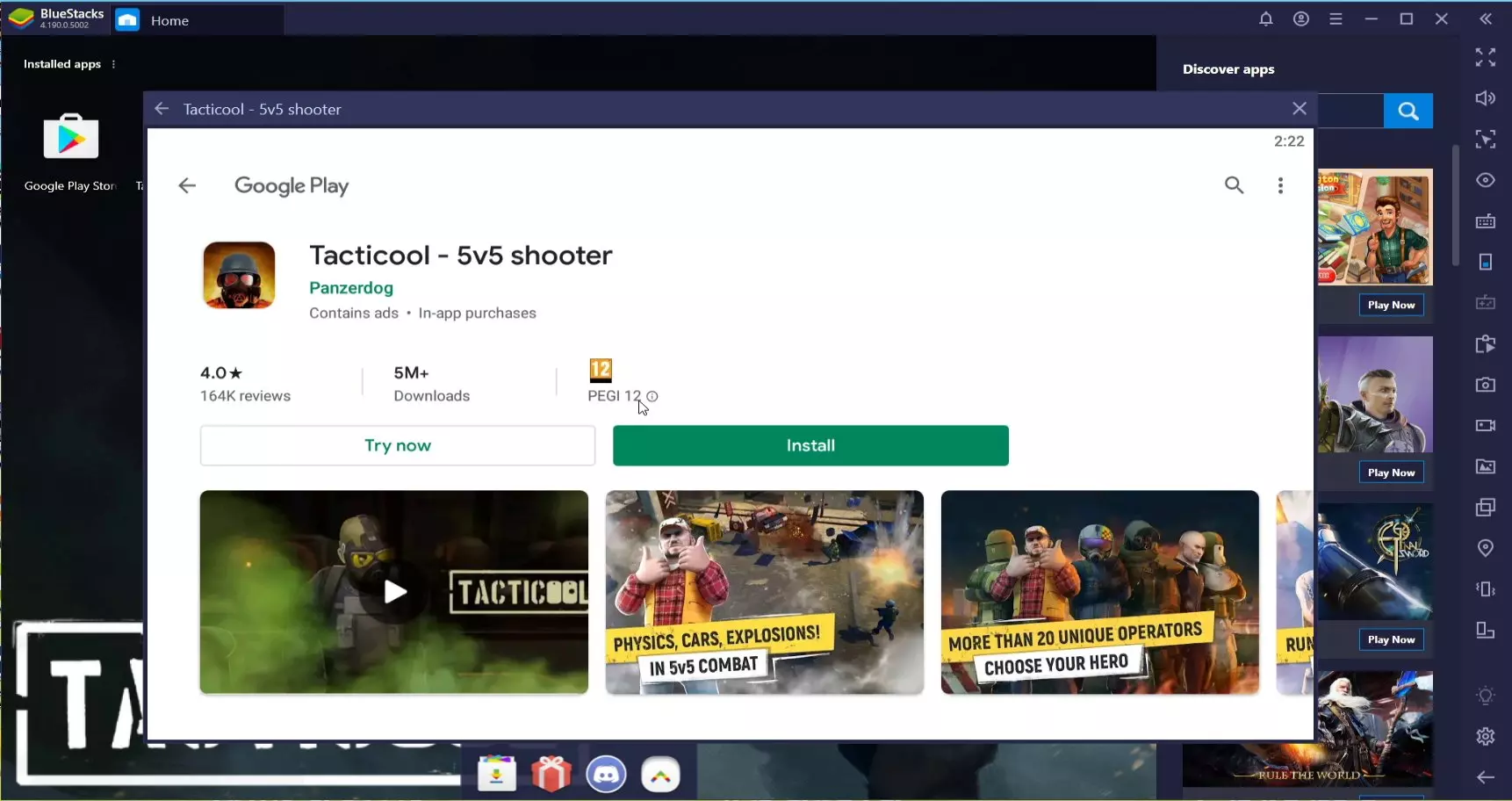Open BlueStacks settings gear icon
Viewport: 1512px width, 801px height.
(x=1485, y=736)
